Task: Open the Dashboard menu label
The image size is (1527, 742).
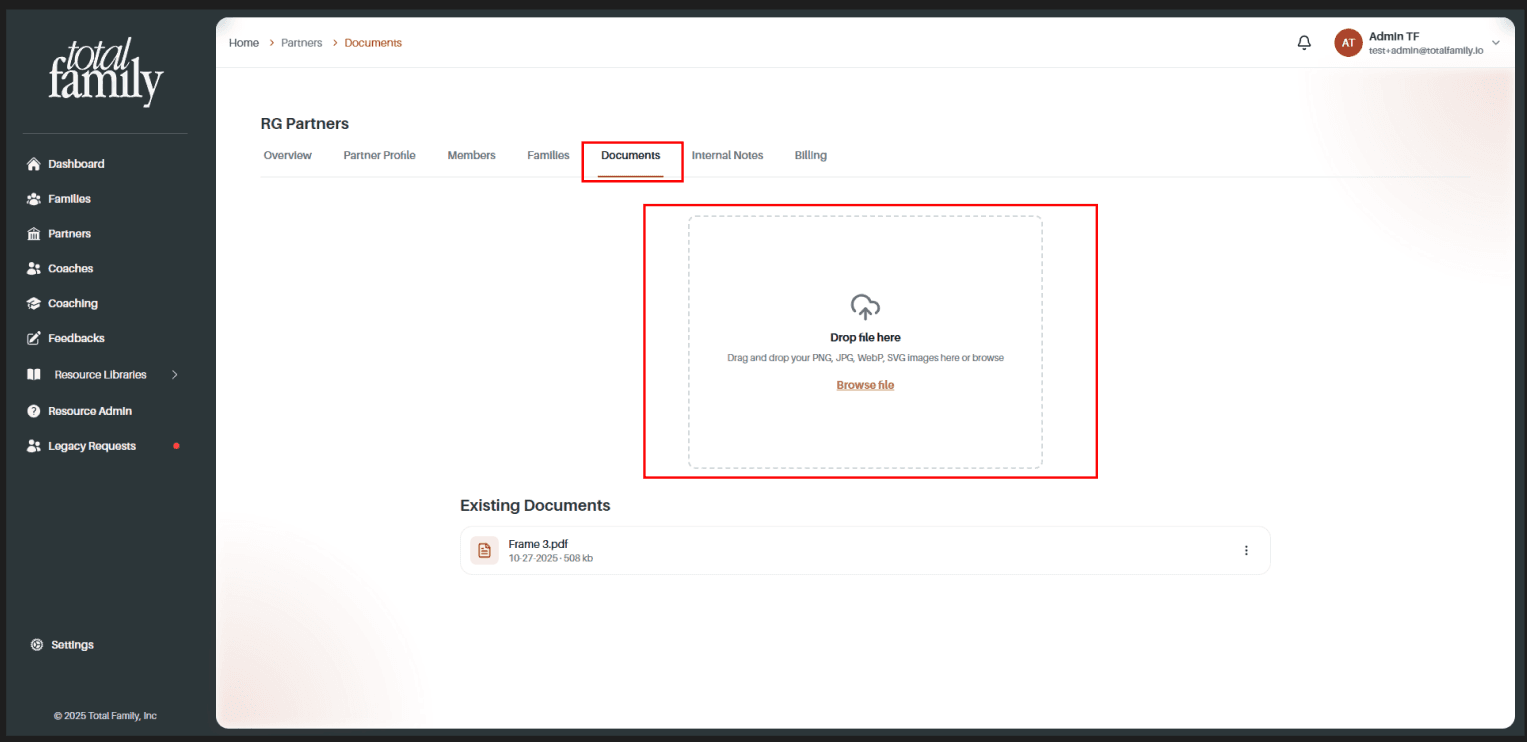Action: pyautogui.click(x=76, y=164)
